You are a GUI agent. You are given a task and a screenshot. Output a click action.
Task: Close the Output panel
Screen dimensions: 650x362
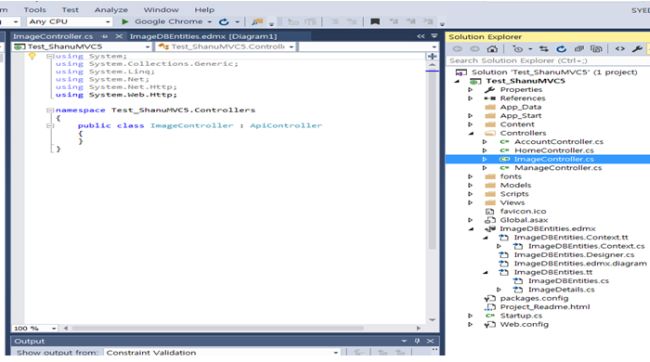(x=430, y=341)
